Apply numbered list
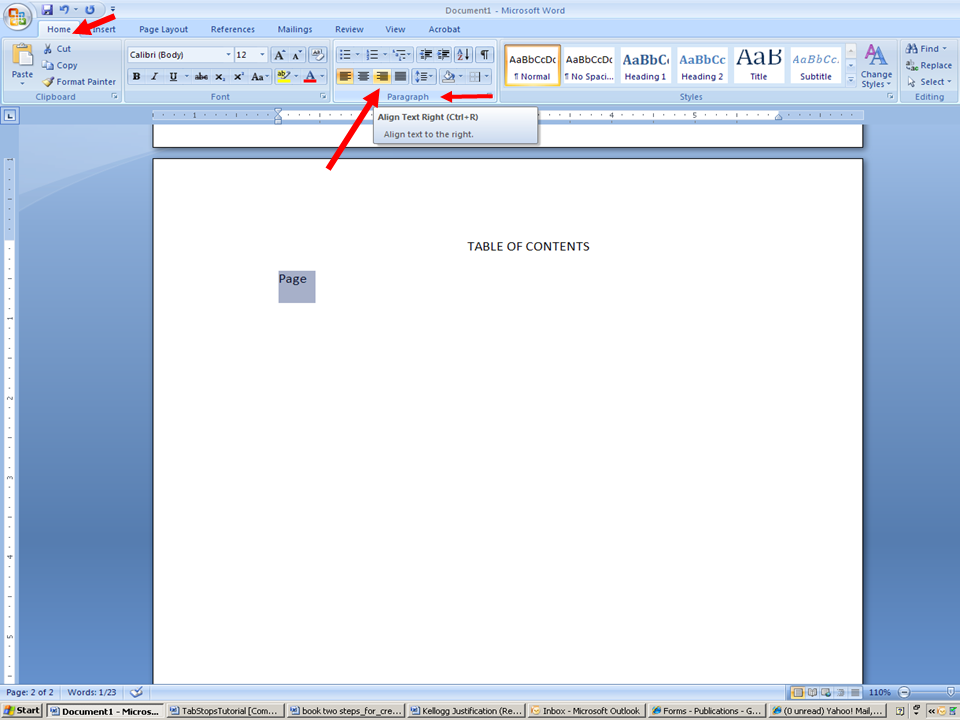The image size is (960, 720). tap(372, 54)
